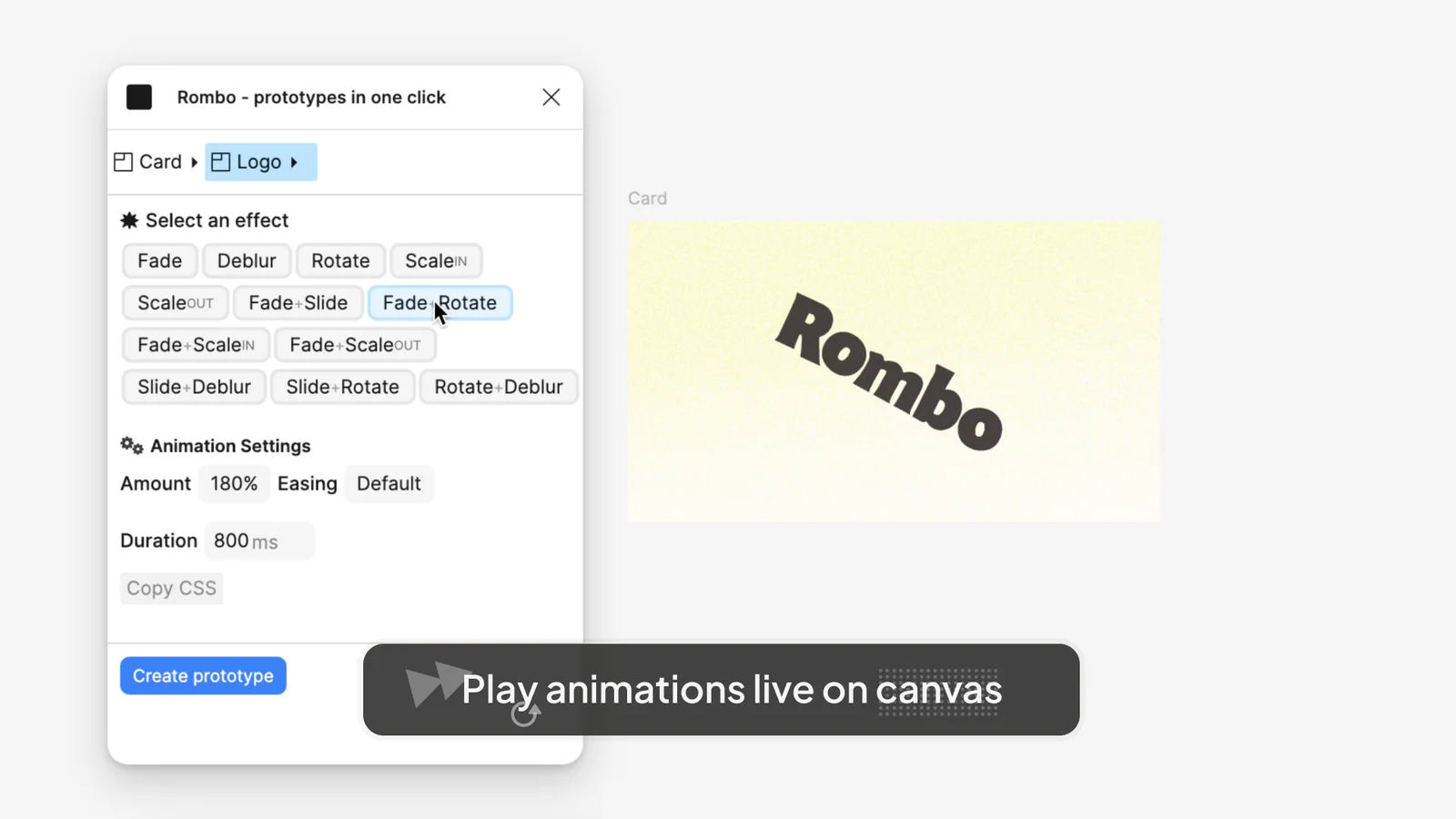Screen dimensions: 1456x819
Task: Click the Create prototype button
Action: [x=203, y=676]
